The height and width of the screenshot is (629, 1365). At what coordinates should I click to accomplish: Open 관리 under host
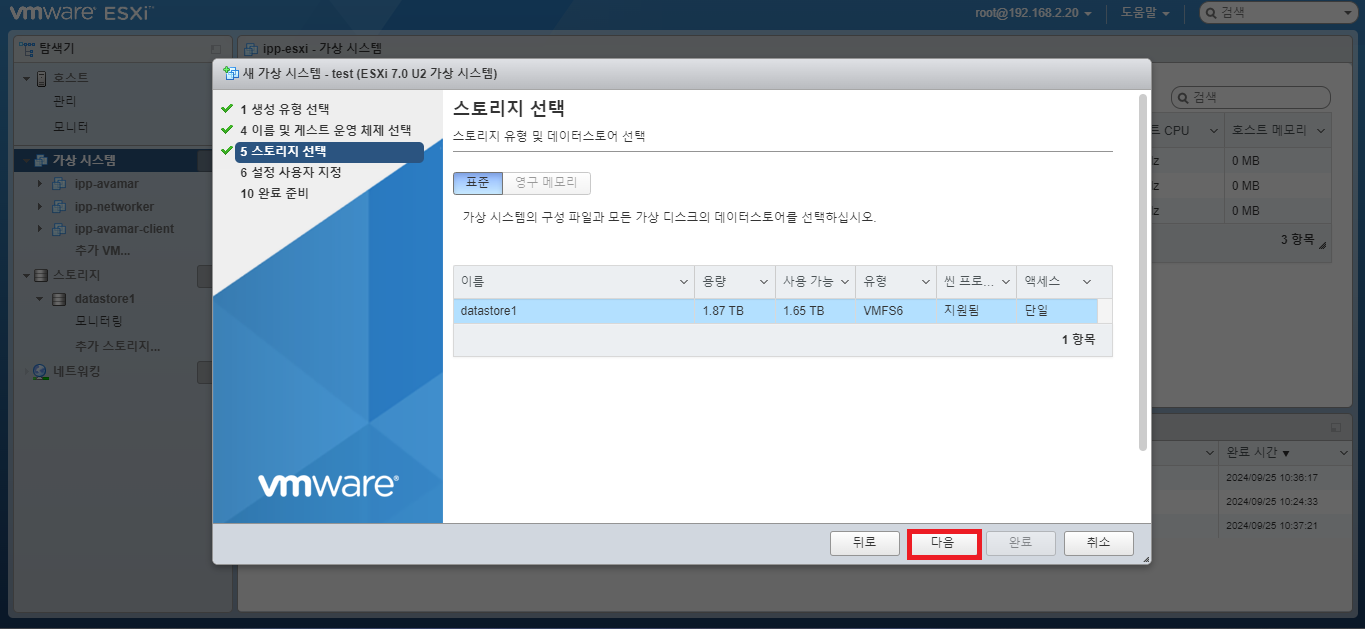pos(64,101)
